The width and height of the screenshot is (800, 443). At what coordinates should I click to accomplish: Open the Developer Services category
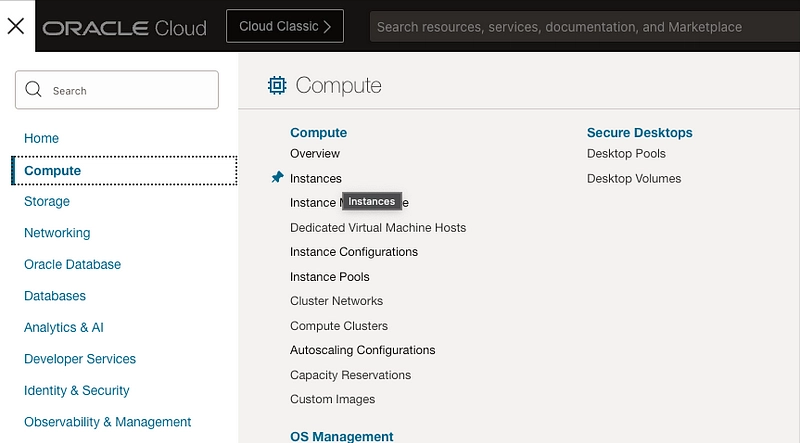pyautogui.click(x=80, y=359)
